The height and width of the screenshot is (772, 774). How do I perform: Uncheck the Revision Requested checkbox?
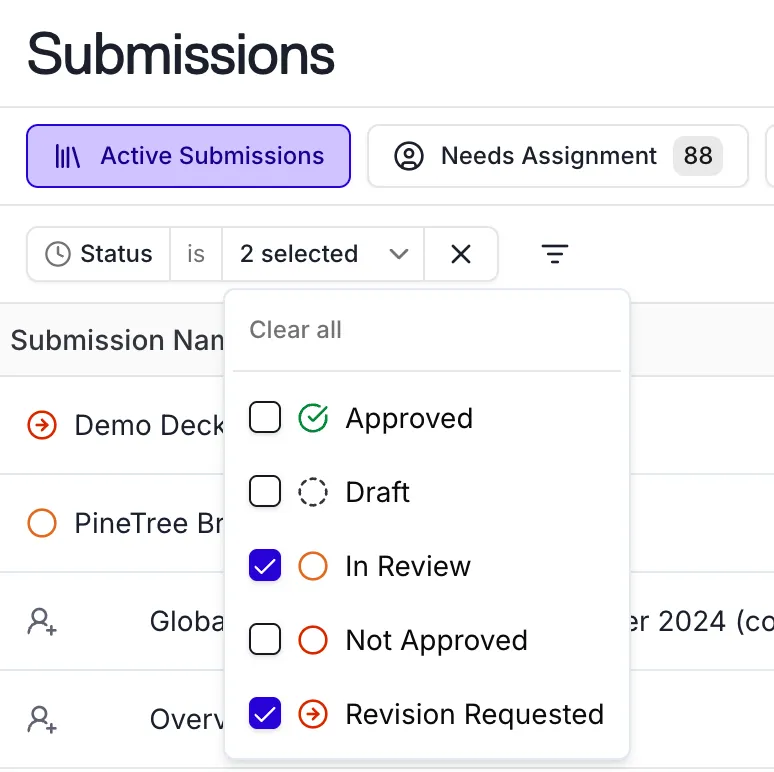click(265, 713)
